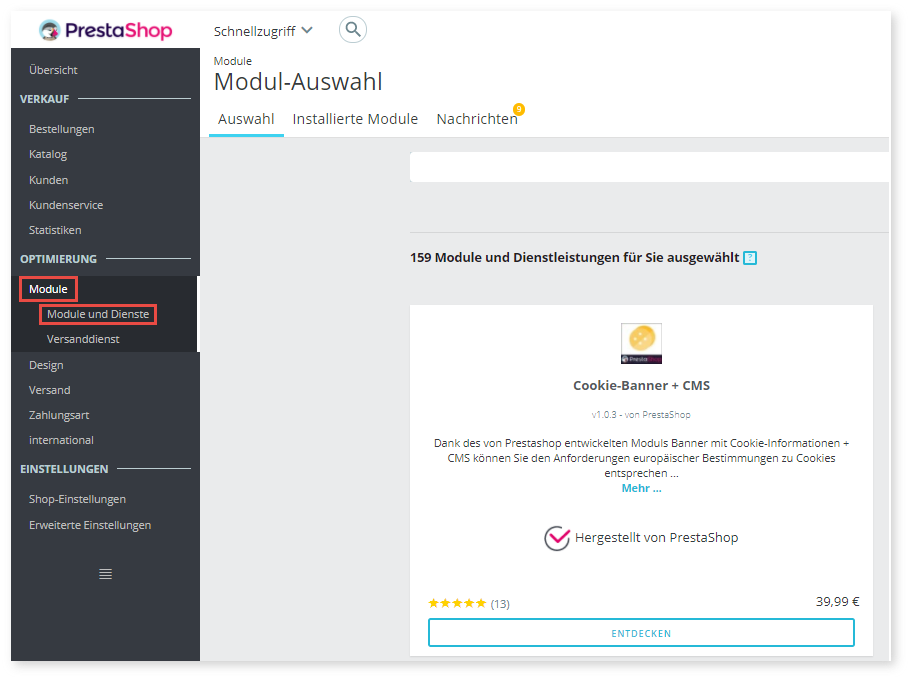Open the Schnellzugriff dropdown
Image resolution: width=910 pixels, height=680 pixels.
click(263, 30)
